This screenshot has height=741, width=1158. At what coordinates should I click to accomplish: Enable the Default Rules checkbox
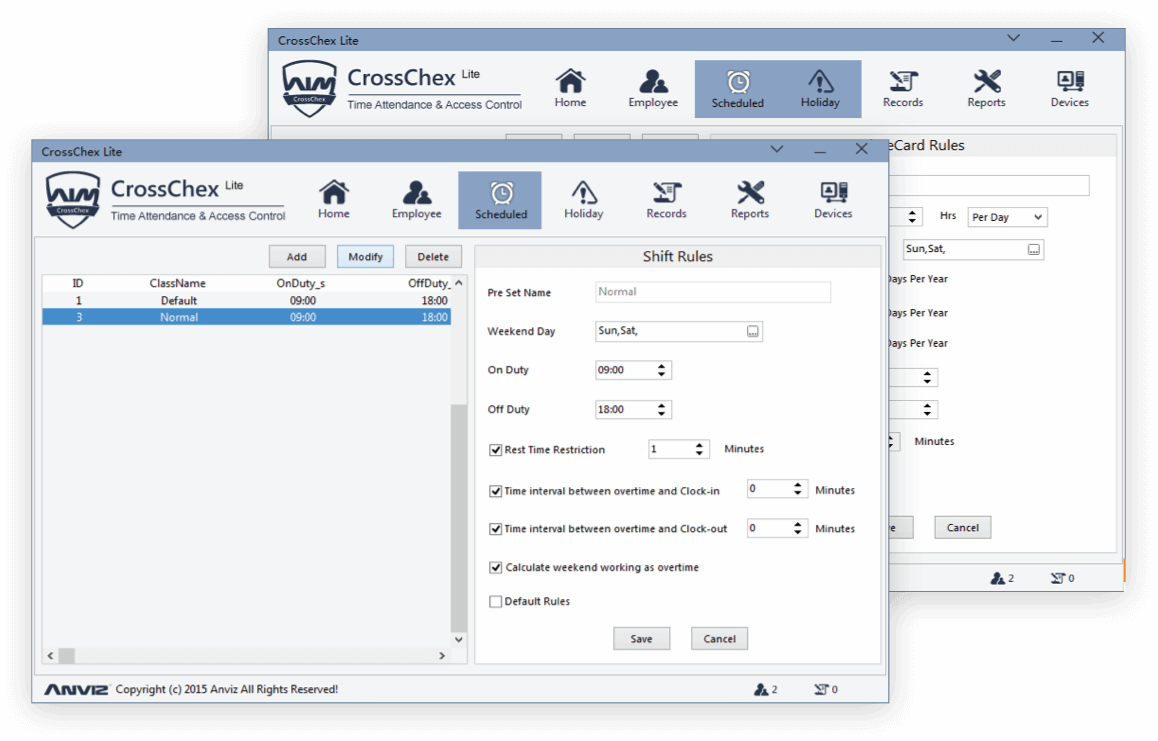click(x=495, y=602)
